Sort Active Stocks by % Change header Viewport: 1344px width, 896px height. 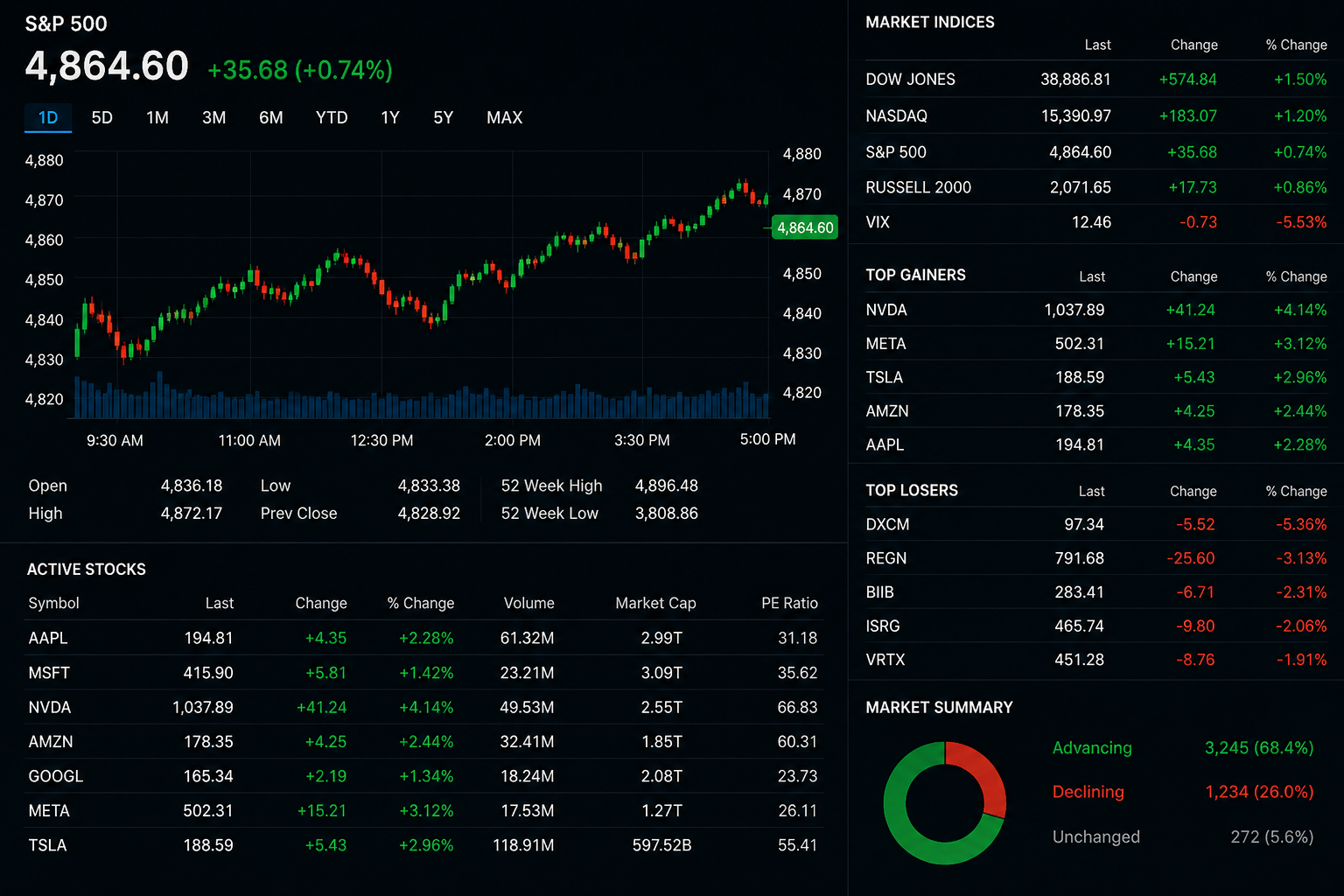(421, 603)
